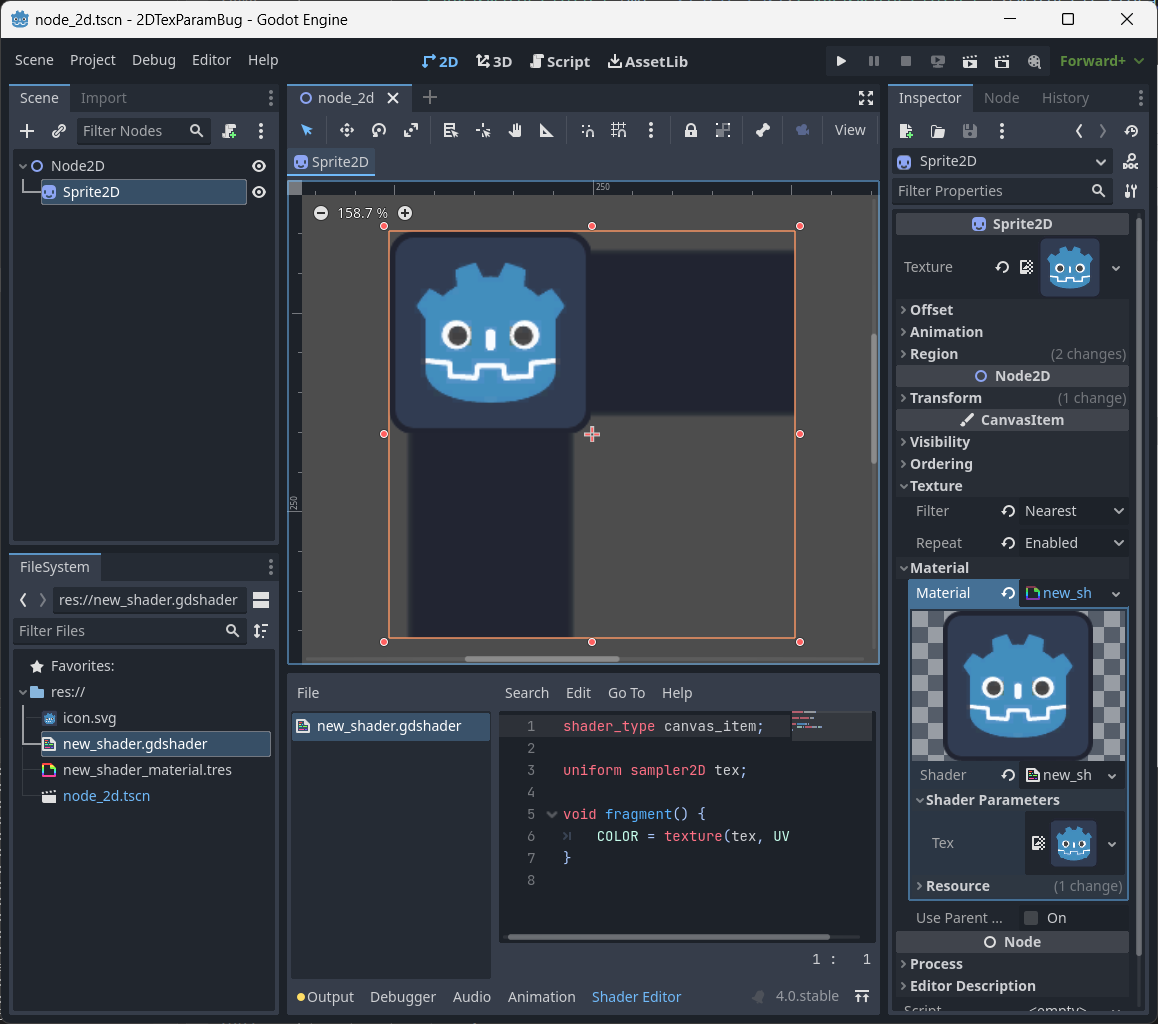This screenshot has height=1024, width=1158.
Task: Open a new resource in the Inspector
Action: point(905,130)
